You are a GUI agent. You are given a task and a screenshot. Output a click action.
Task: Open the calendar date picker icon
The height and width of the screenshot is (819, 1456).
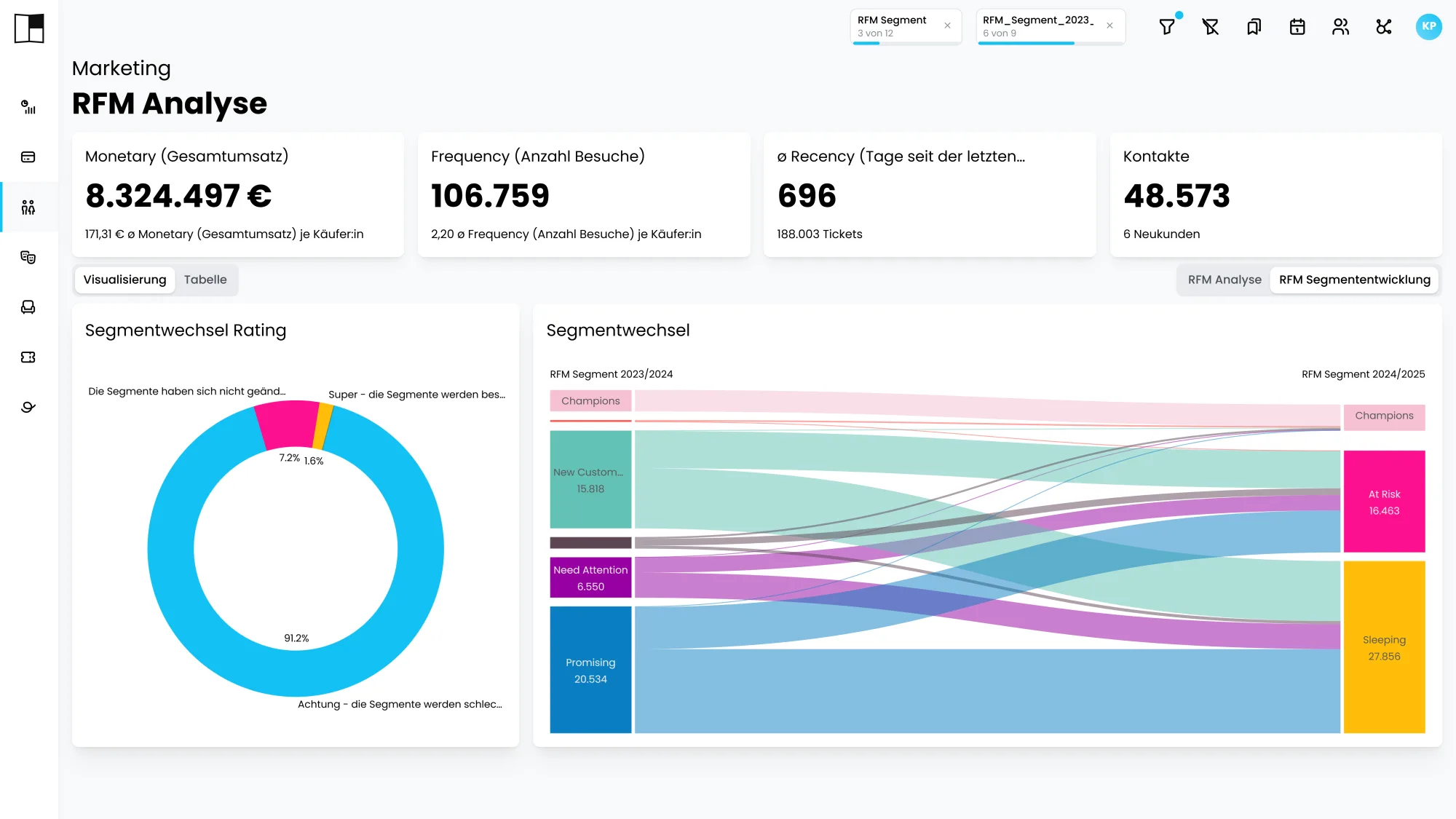click(1297, 27)
